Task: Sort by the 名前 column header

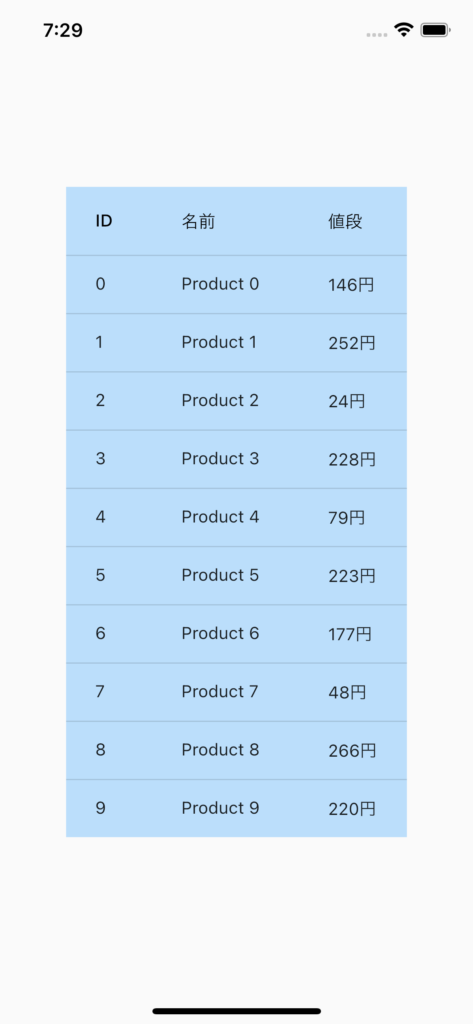Action: pos(199,221)
